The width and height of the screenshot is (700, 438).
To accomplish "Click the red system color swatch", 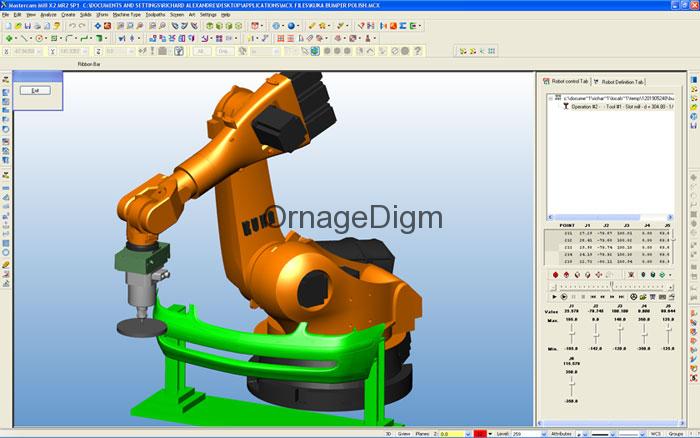I will 480,434.
